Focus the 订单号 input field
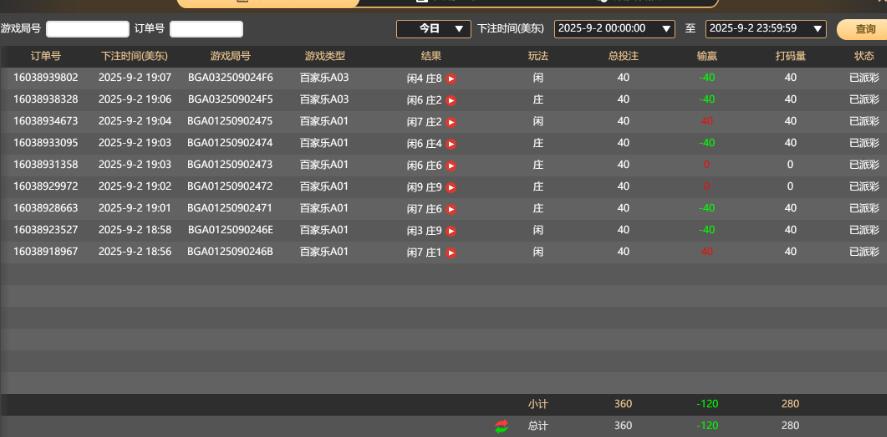Image resolution: width=887 pixels, height=437 pixels. 206,29
